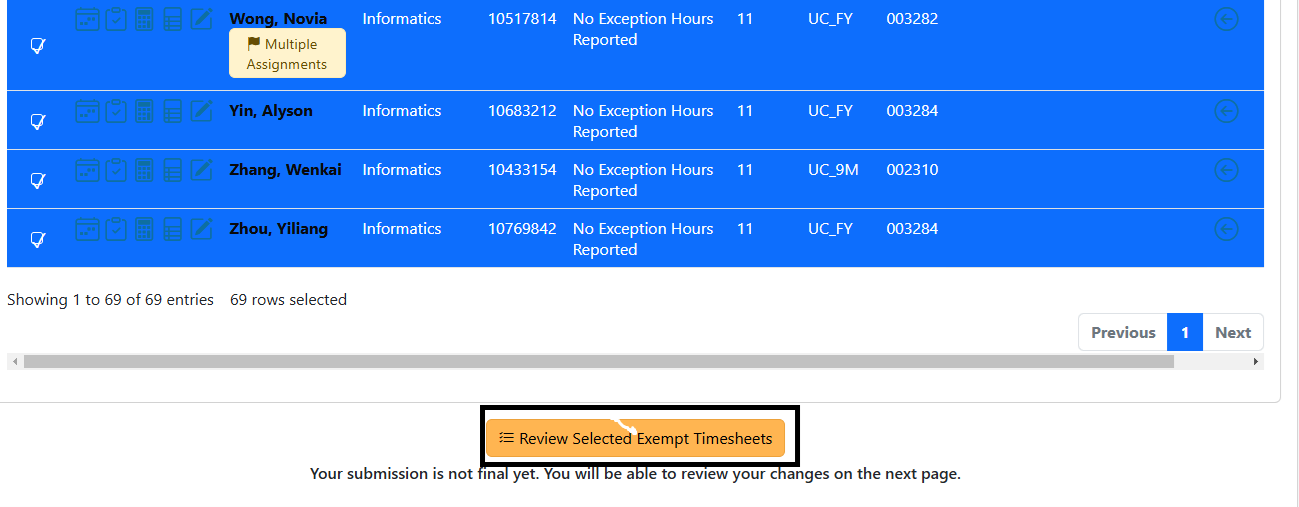This screenshot has height=507, width=1299.
Task: Click left arrow circle in Wong, Novia row
Action: click(x=1225, y=19)
